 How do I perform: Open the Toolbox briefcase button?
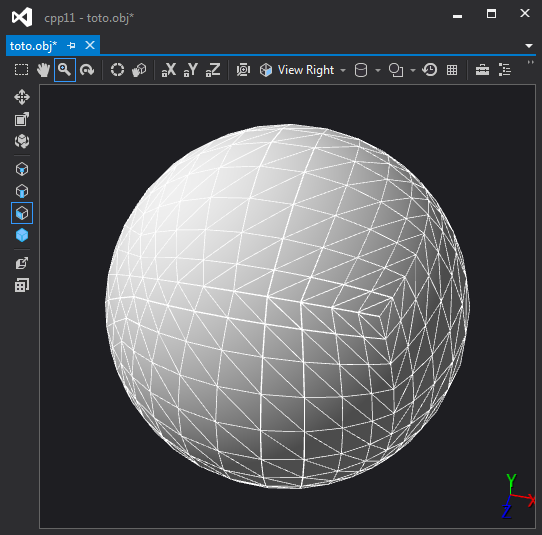[x=482, y=70]
